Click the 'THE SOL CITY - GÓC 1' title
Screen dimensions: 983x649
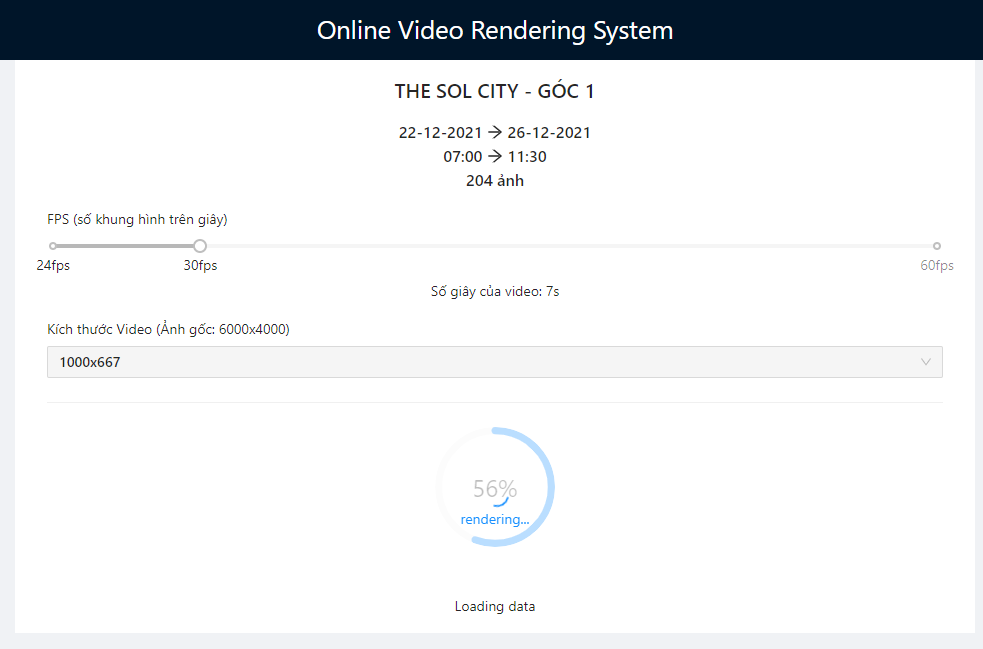(495, 91)
